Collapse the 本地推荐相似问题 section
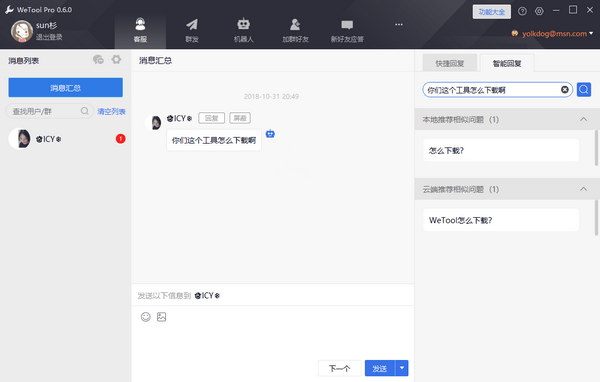 pos(583,119)
